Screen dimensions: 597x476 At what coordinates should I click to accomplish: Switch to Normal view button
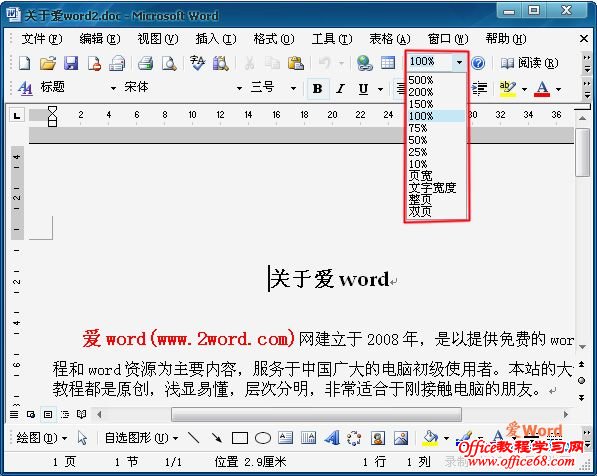click(x=14, y=414)
